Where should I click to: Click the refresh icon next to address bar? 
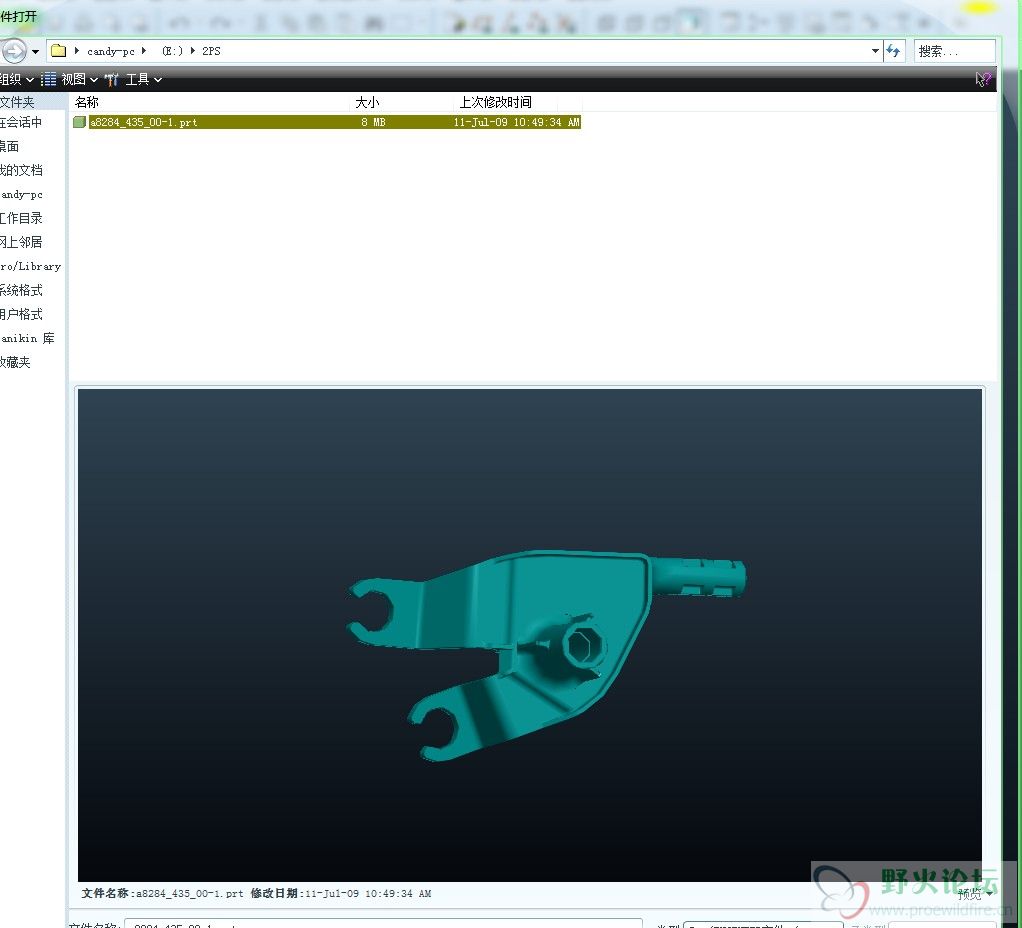(894, 51)
